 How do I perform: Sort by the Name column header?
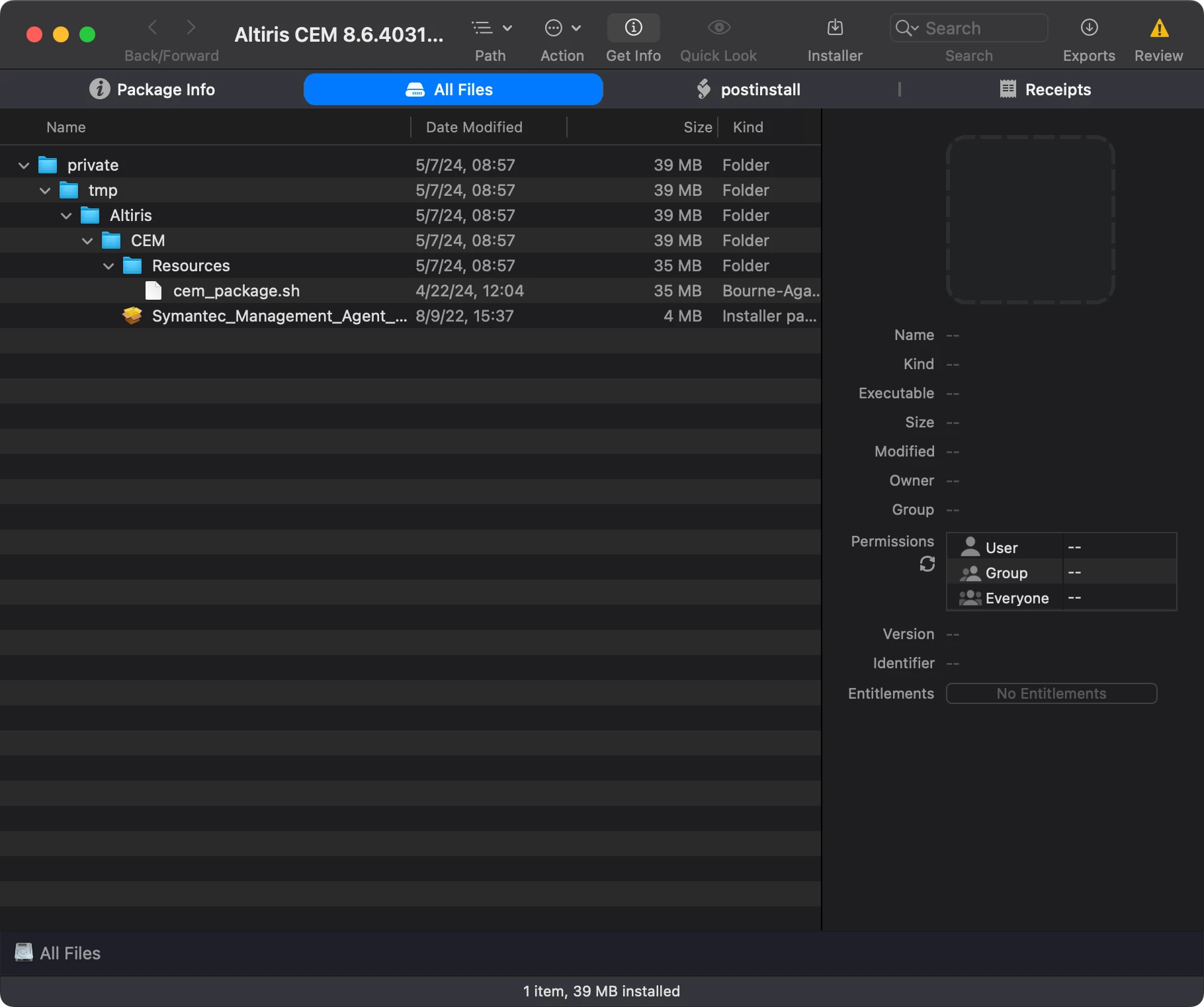click(x=66, y=127)
